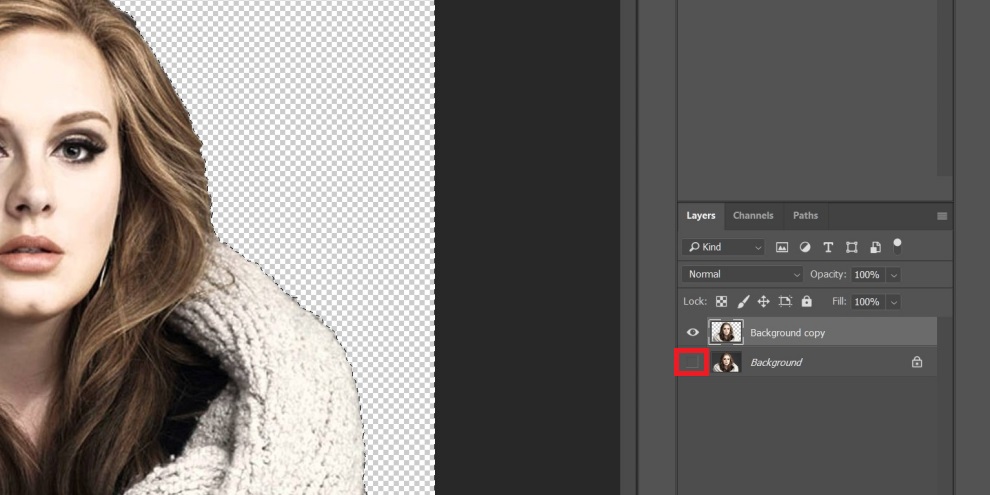Lock all padlock icon in Lock row
This screenshot has width=990, height=495.
pyautogui.click(x=806, y=301)
